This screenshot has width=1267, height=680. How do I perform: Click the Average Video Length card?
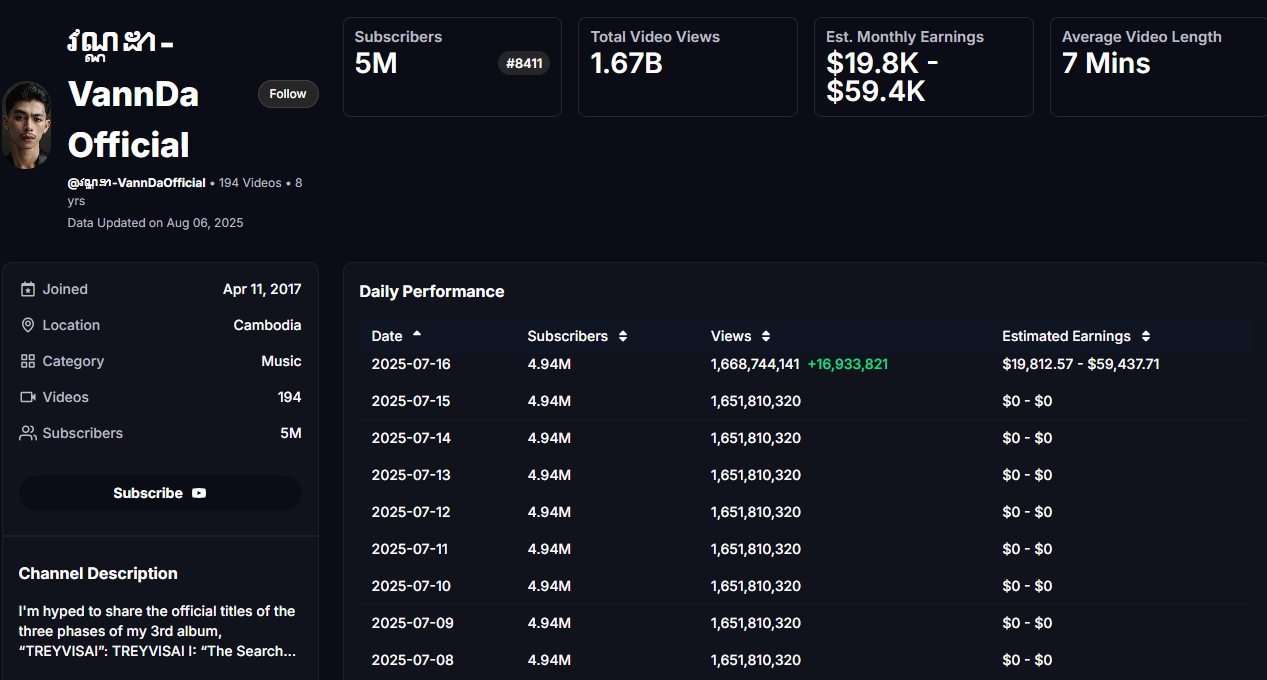click(1158, 67)
